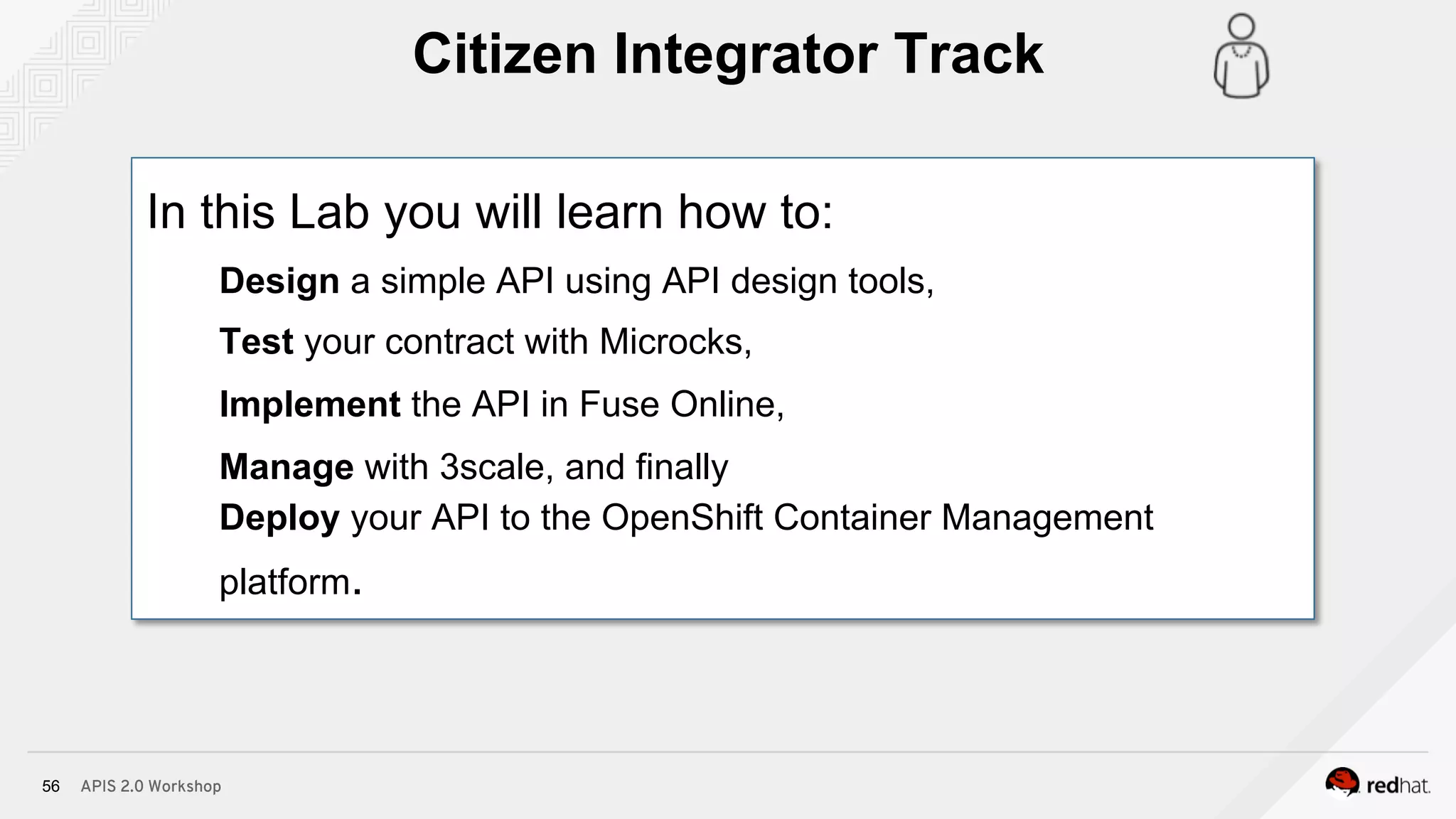Click the word platform on last line
The width and height of the screenshot is (1456, 819).
tap(284, 582)
